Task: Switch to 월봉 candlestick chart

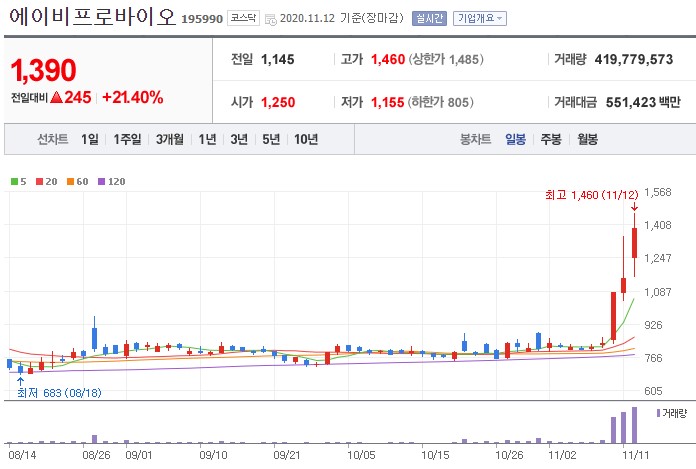Action: 587,139
